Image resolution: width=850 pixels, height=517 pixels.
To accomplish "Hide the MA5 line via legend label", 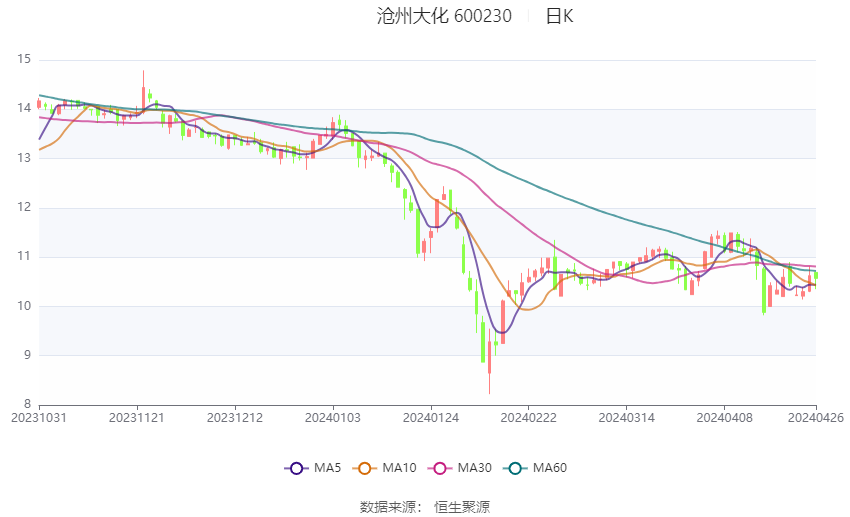I will [x=327, y=468].
